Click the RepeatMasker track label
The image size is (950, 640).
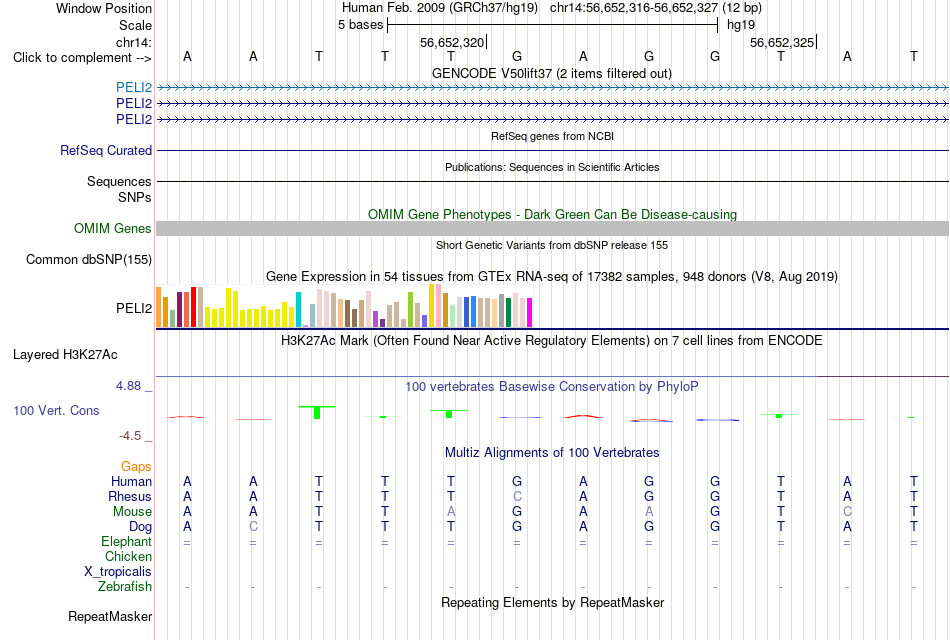point(110,616)
